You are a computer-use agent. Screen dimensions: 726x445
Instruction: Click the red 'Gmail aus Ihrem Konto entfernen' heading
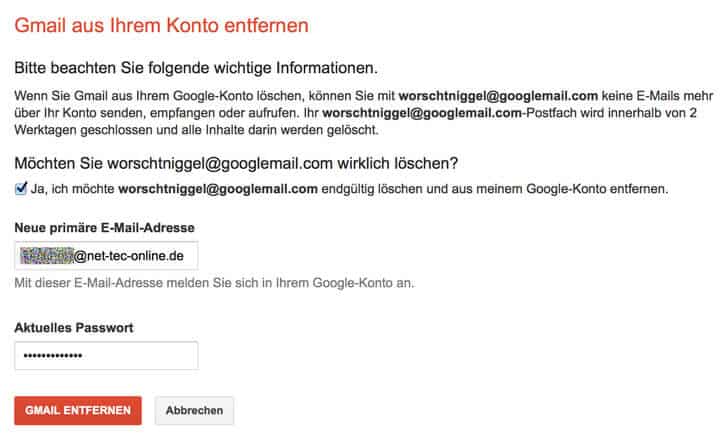click(162, 25)
